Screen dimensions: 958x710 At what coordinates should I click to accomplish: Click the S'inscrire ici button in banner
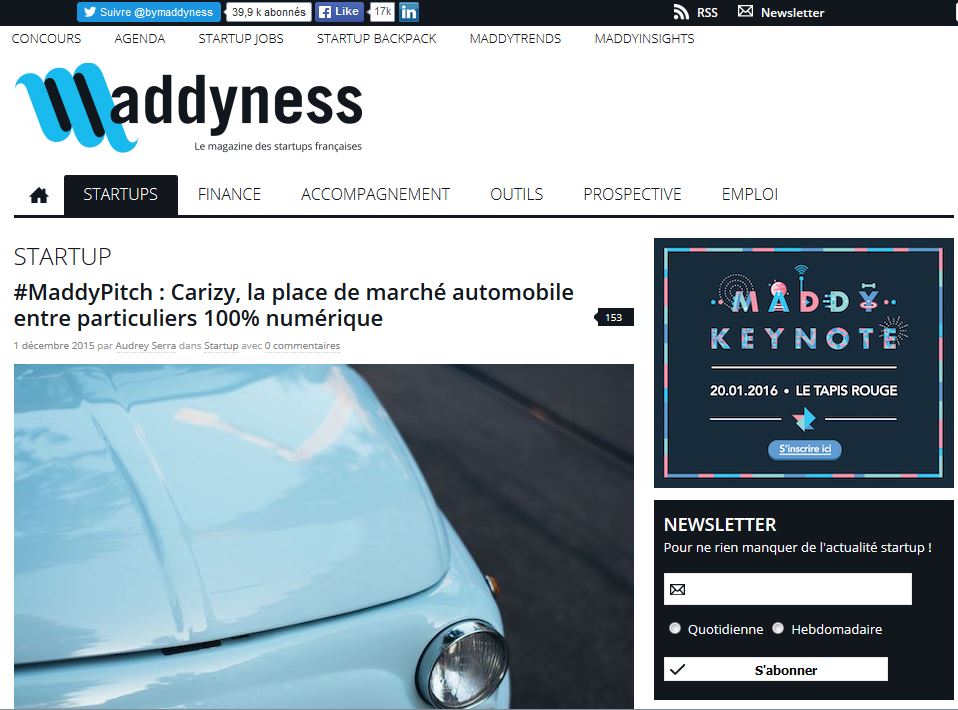coord(805,449)
